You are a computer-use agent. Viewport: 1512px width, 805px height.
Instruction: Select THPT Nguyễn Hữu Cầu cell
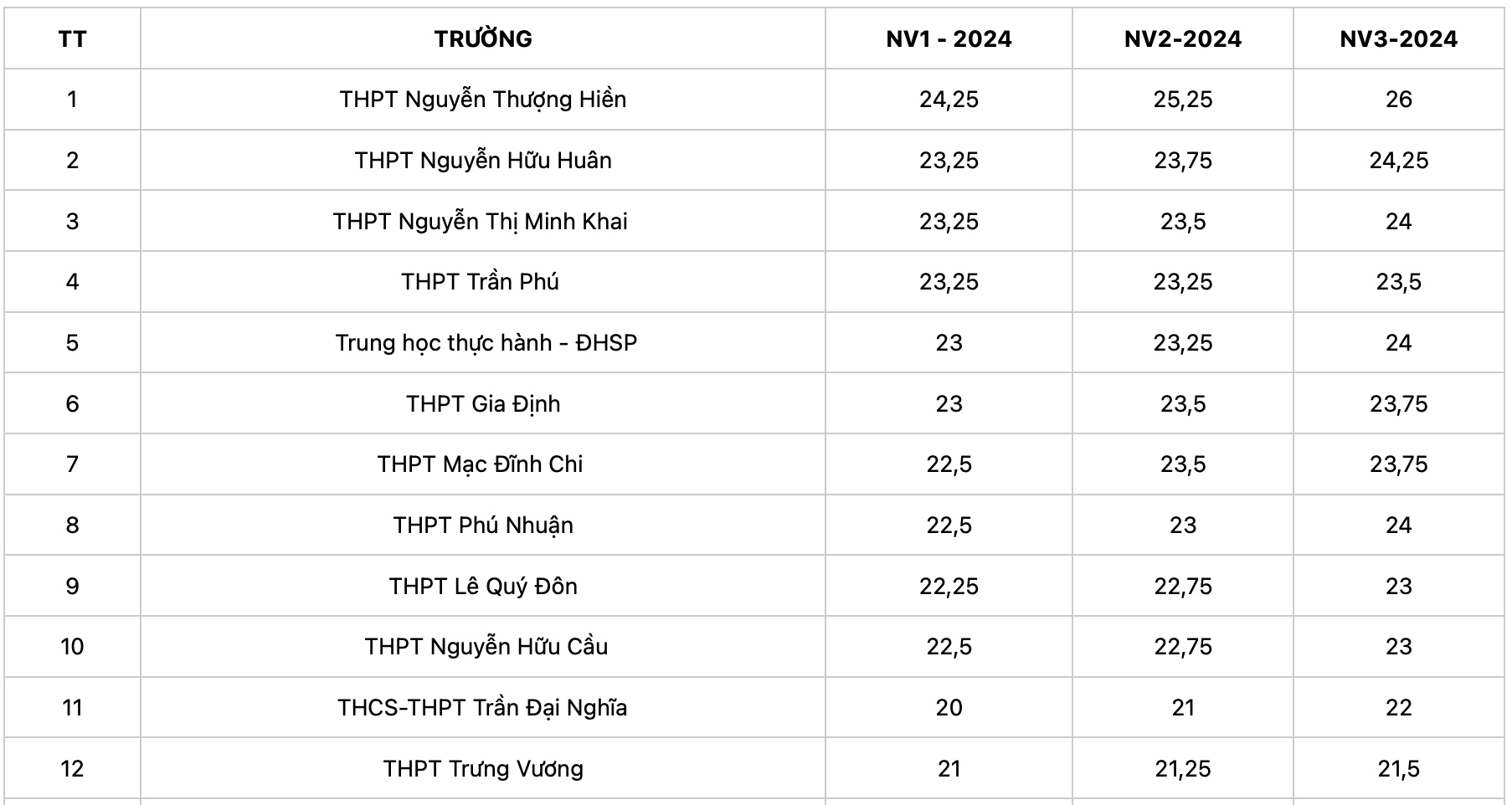pyautogui.click(x=486, y=647)
